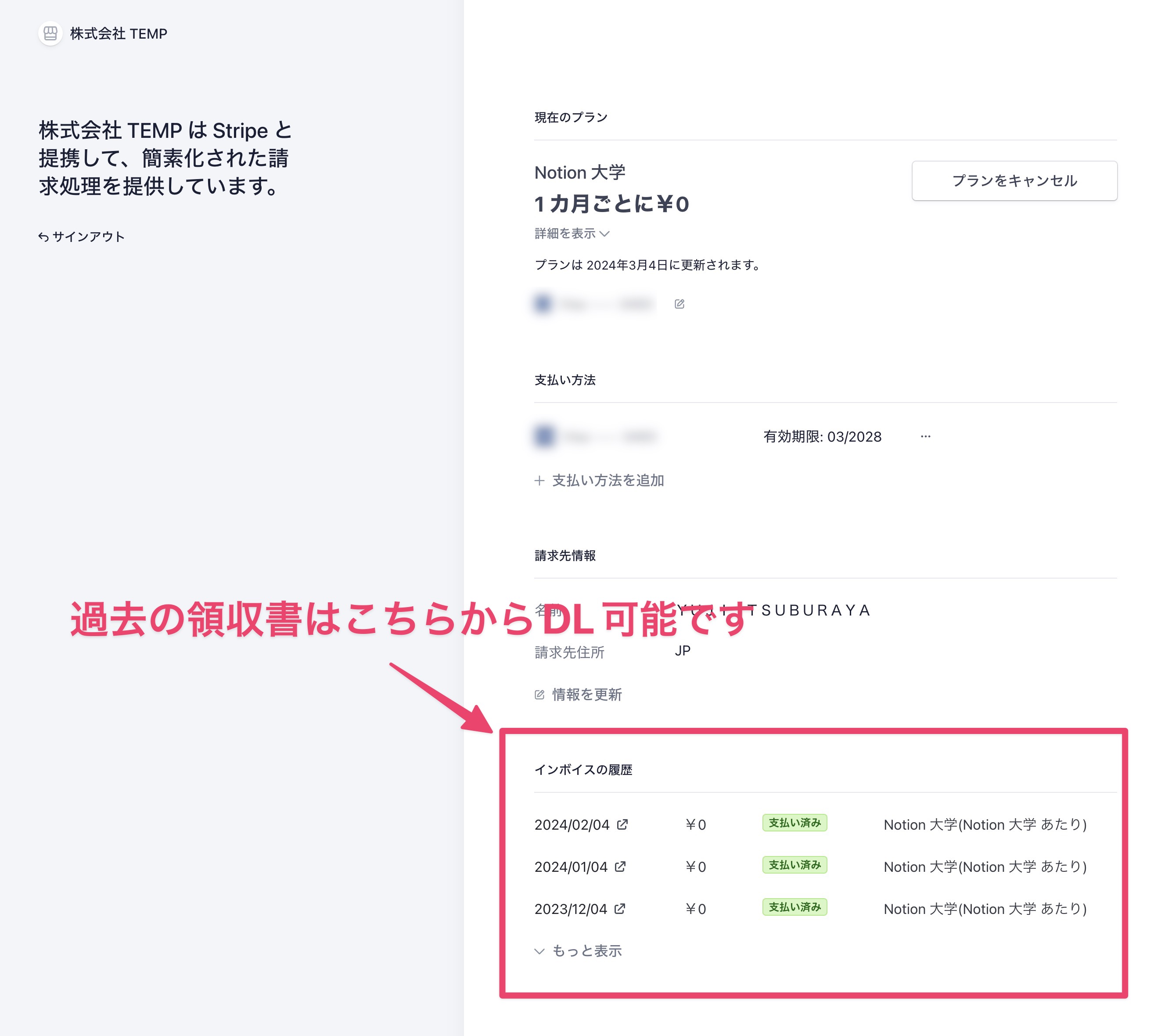Click the 支払い済み badge on the 2024/01/04 row
Screen dimensions: 1172x1036
click(x=794, y=864)
